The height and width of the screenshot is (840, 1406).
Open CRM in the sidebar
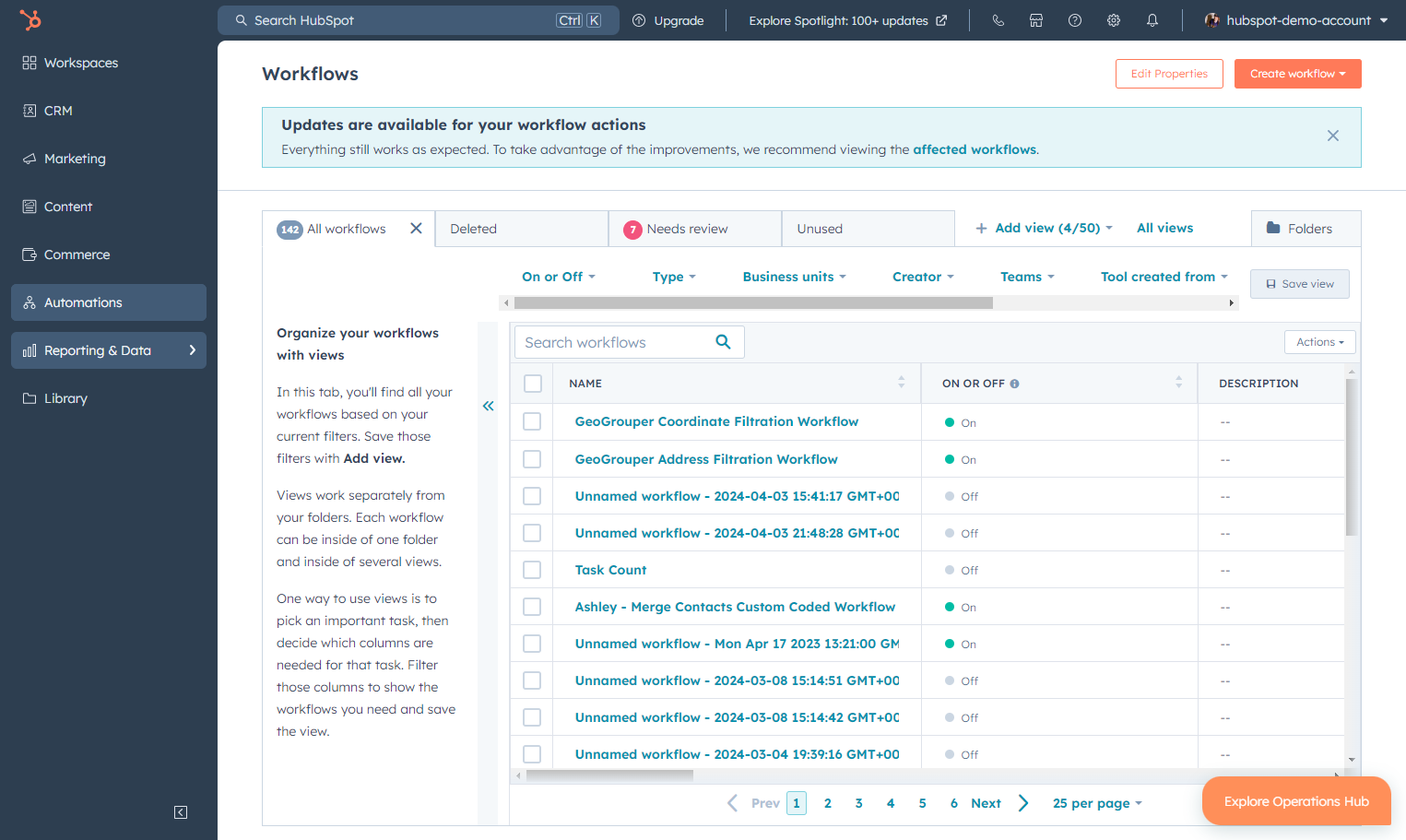click(109, 111)
